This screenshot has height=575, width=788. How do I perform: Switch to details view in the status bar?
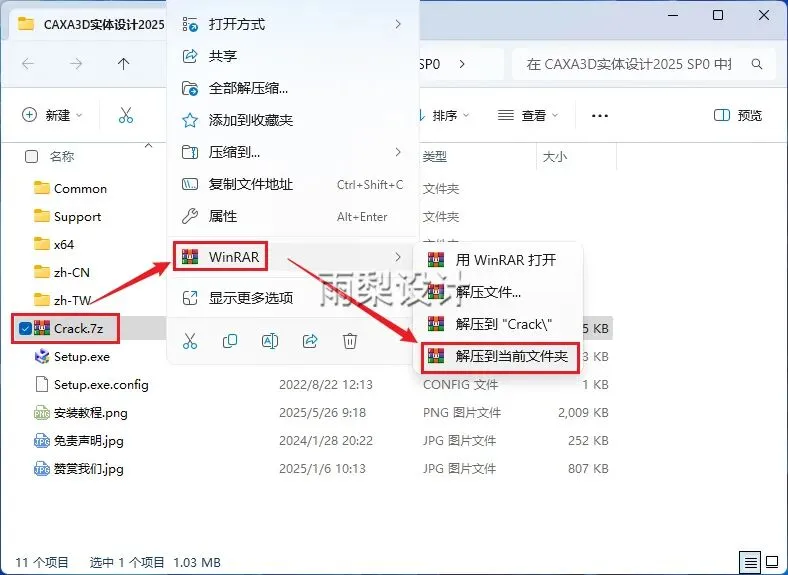(750, 562)
